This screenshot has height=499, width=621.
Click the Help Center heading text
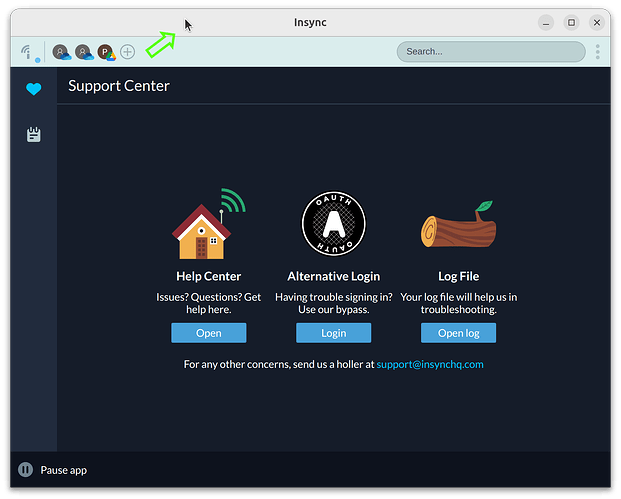pyautogui.click(x=209, y=276)
